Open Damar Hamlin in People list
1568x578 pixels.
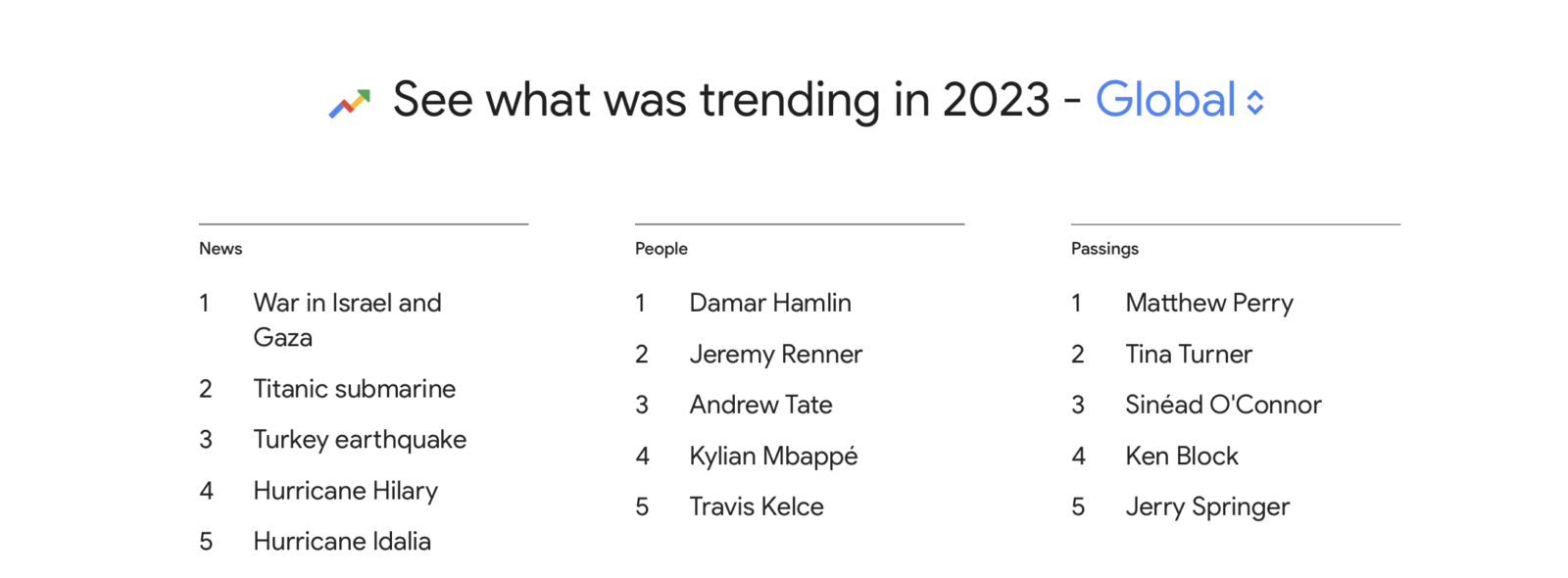(x=770, y=303)
